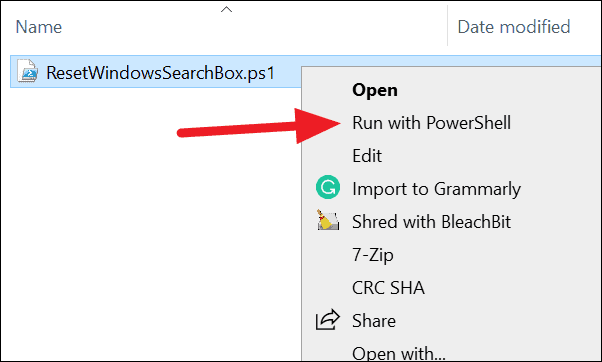Click Share in the context menu
This screenshot has width=602, height=362.
click(374, 321)
